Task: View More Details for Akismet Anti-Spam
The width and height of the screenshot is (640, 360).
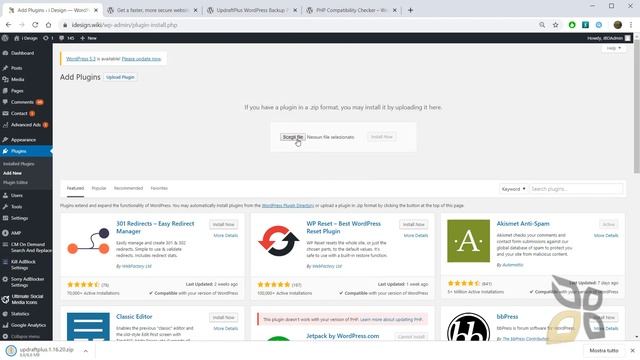Action: click(x=606, y=236)
